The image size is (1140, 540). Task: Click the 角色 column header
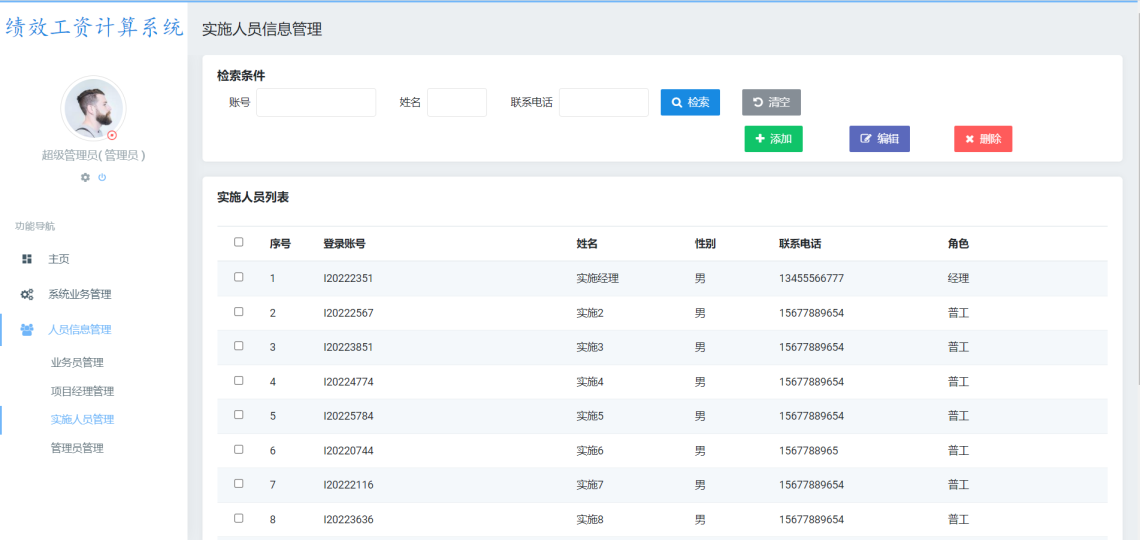958,244
